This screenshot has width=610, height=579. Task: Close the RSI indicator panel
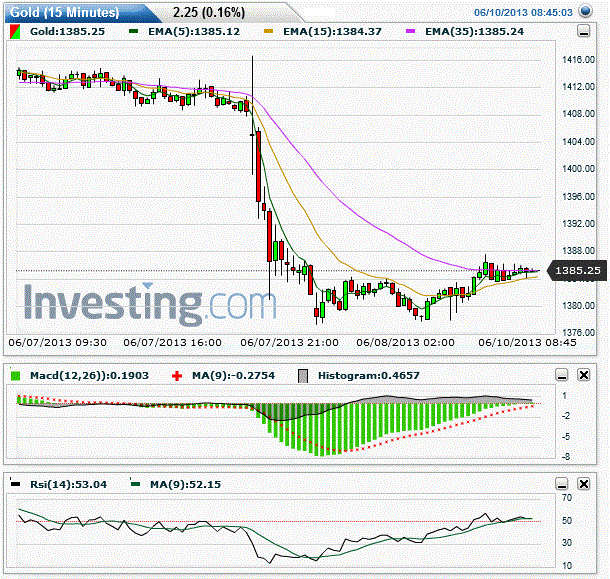pyautogui.click(x=584, y=484)
